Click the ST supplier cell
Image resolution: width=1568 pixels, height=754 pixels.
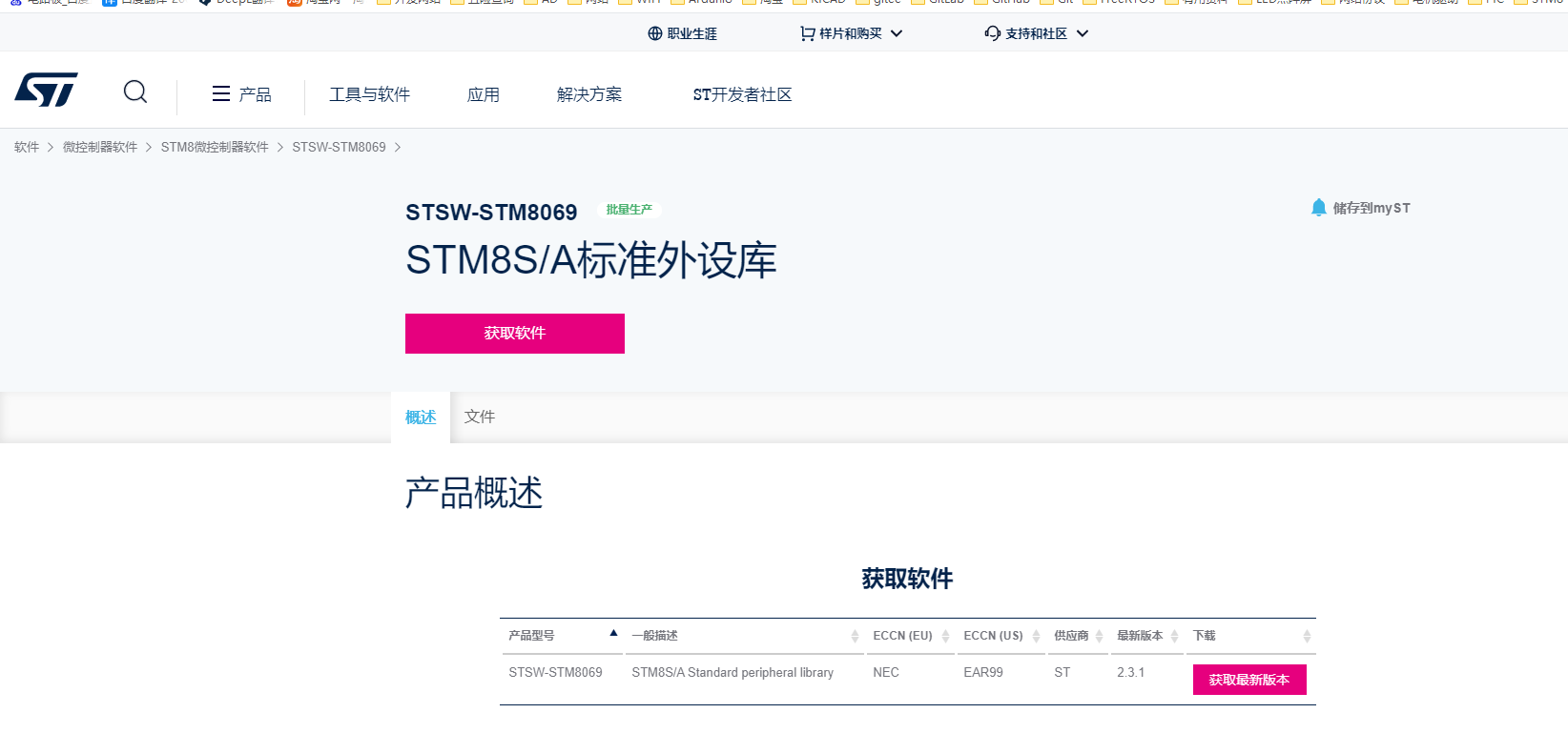coord(1063,672)
